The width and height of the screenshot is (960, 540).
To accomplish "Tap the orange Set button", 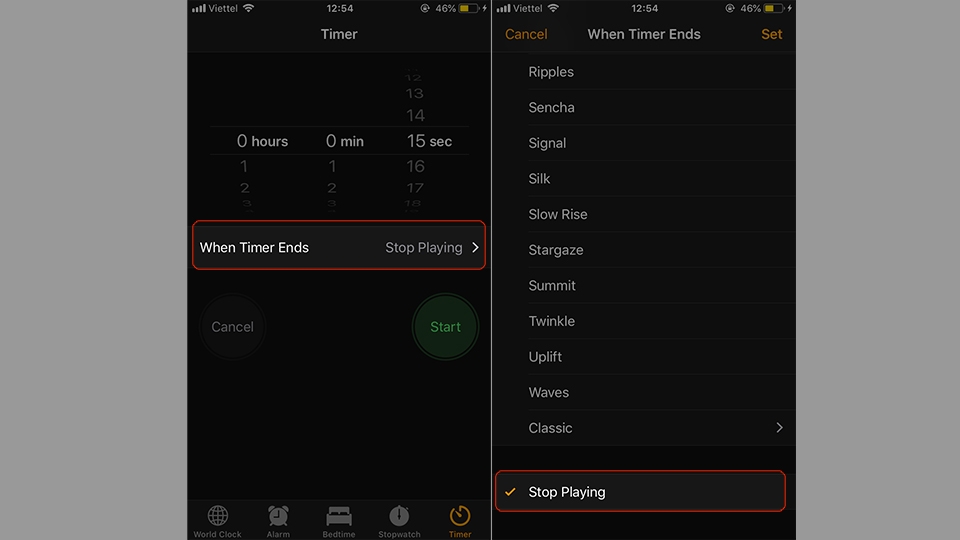I will click(x=771, y=34).
